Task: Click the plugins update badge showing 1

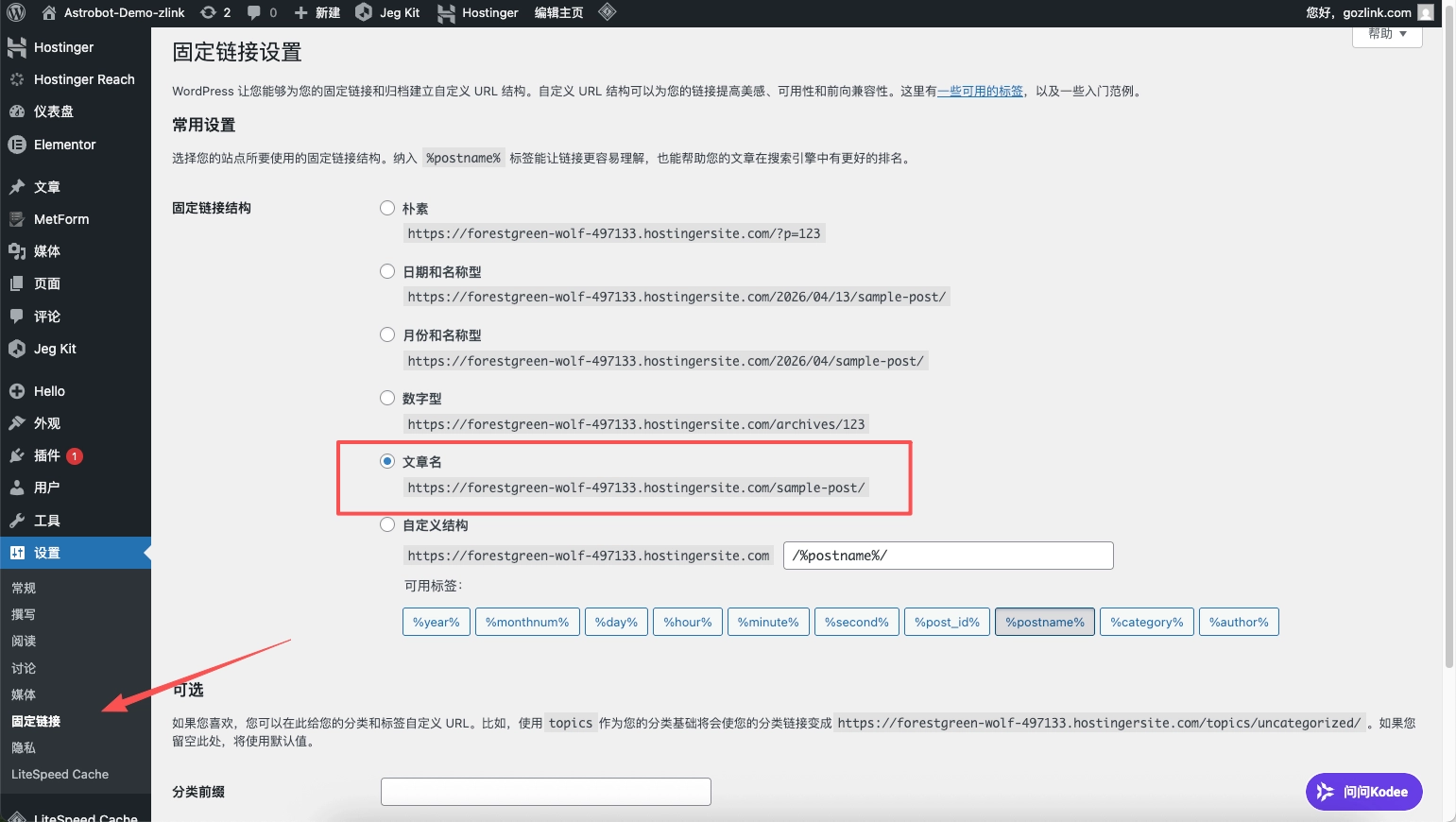Action: (x=75, y=456)
